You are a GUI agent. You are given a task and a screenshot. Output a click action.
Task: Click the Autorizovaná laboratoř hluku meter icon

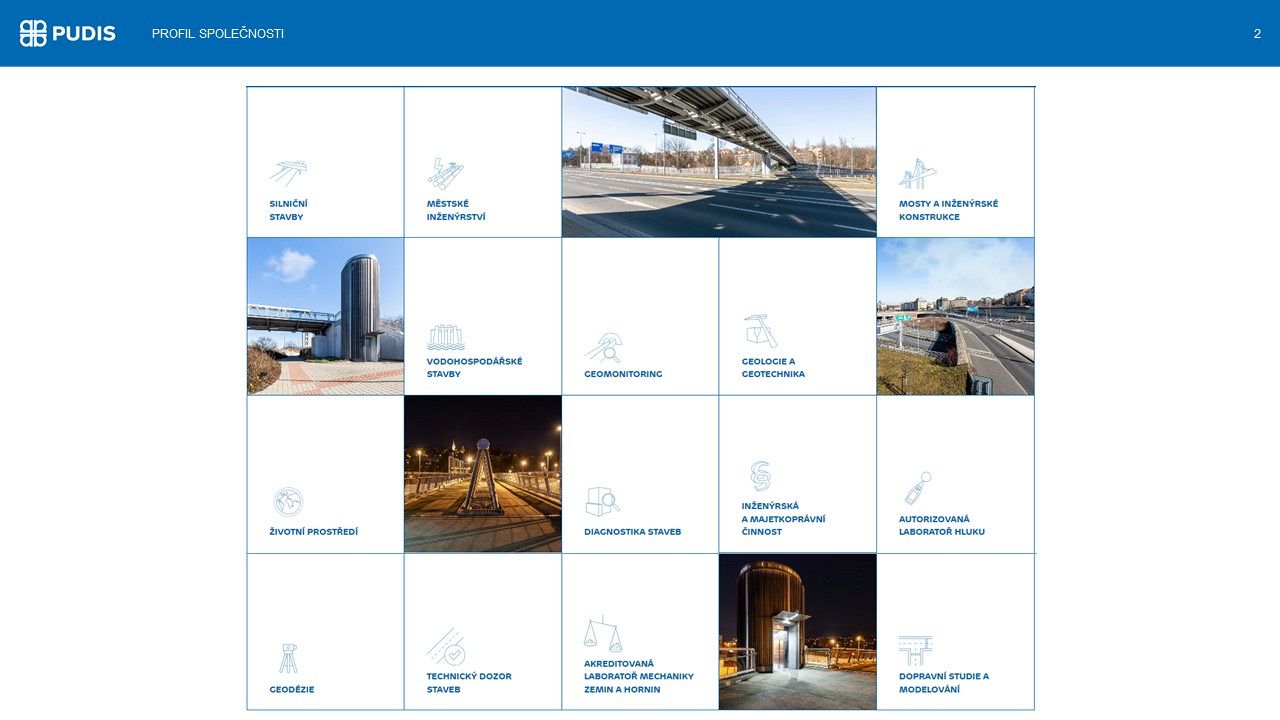tap(918, 488)
